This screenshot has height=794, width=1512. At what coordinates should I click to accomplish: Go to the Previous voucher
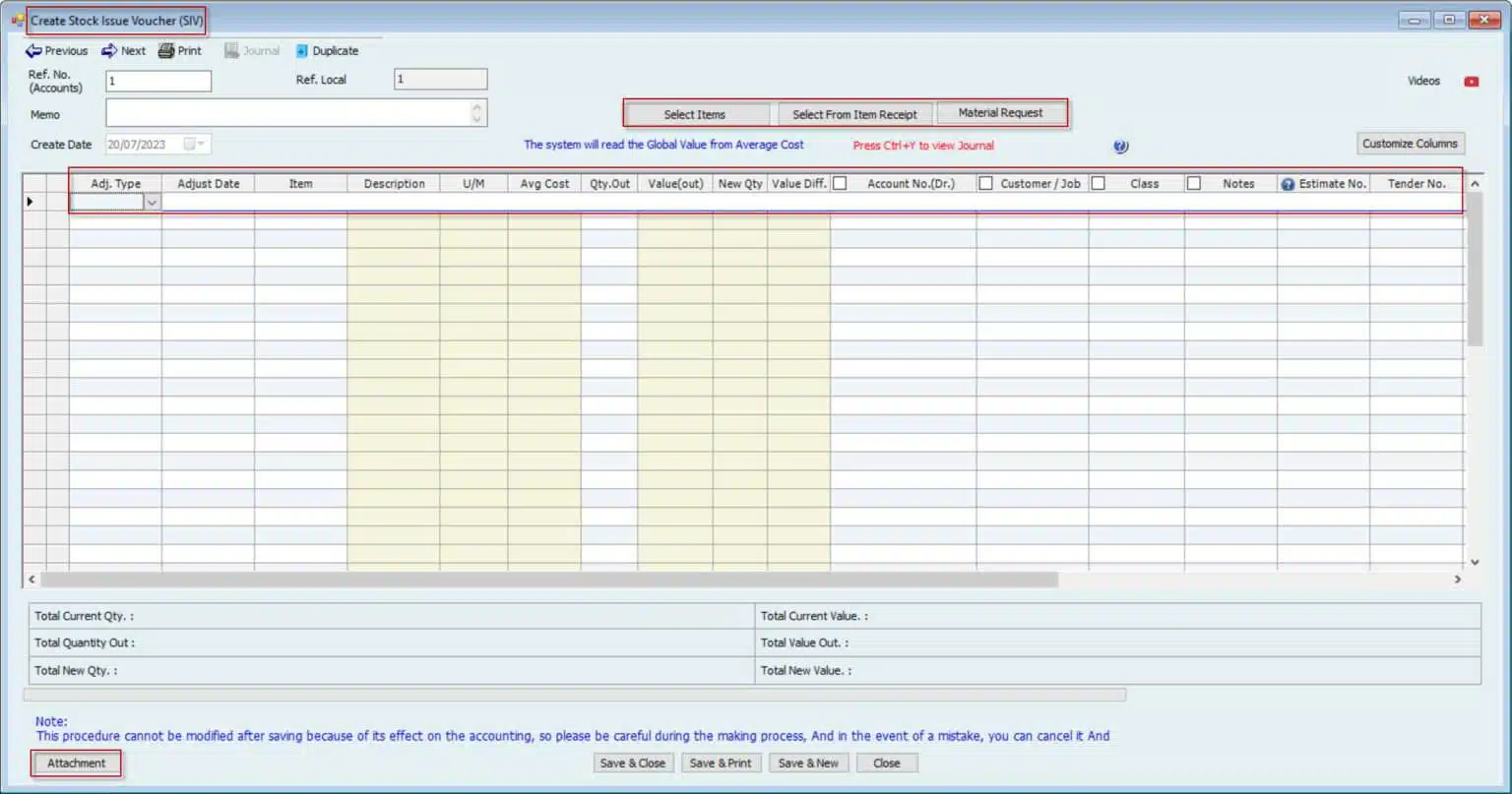point(57,51)
